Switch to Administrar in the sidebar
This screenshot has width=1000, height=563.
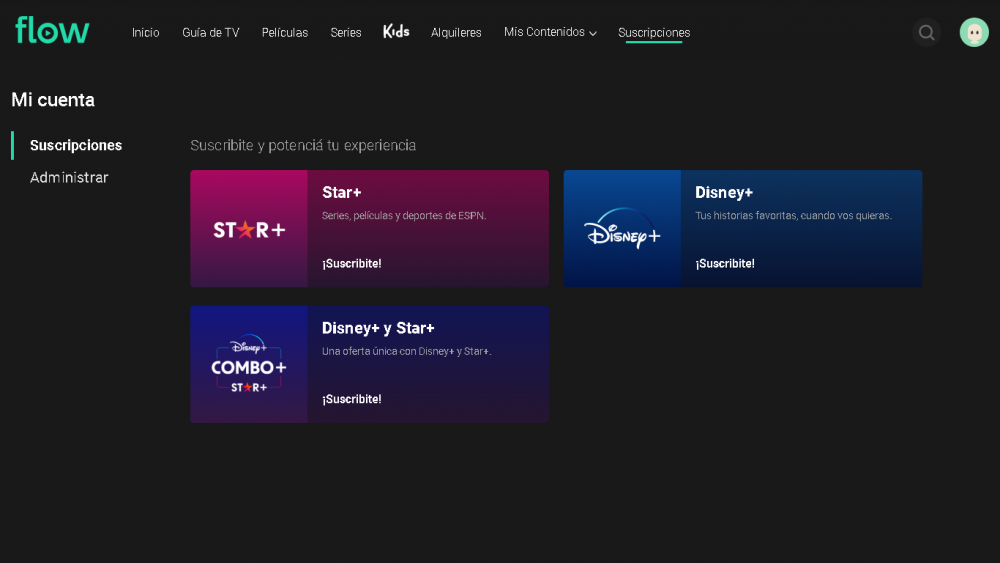[x=69, y=178]
